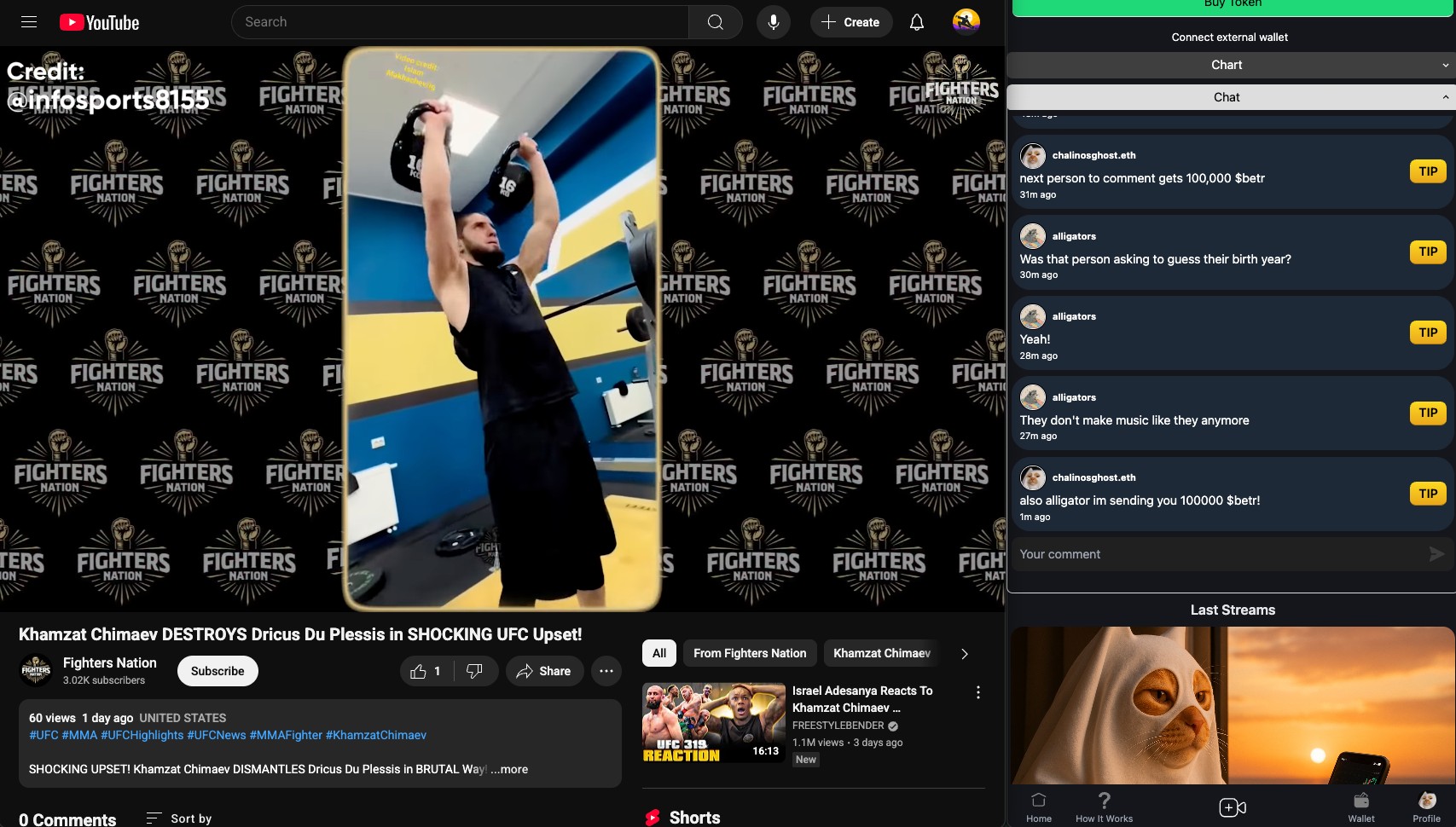Open YouTube notifications bell
1456x827 pixels.
917,22
